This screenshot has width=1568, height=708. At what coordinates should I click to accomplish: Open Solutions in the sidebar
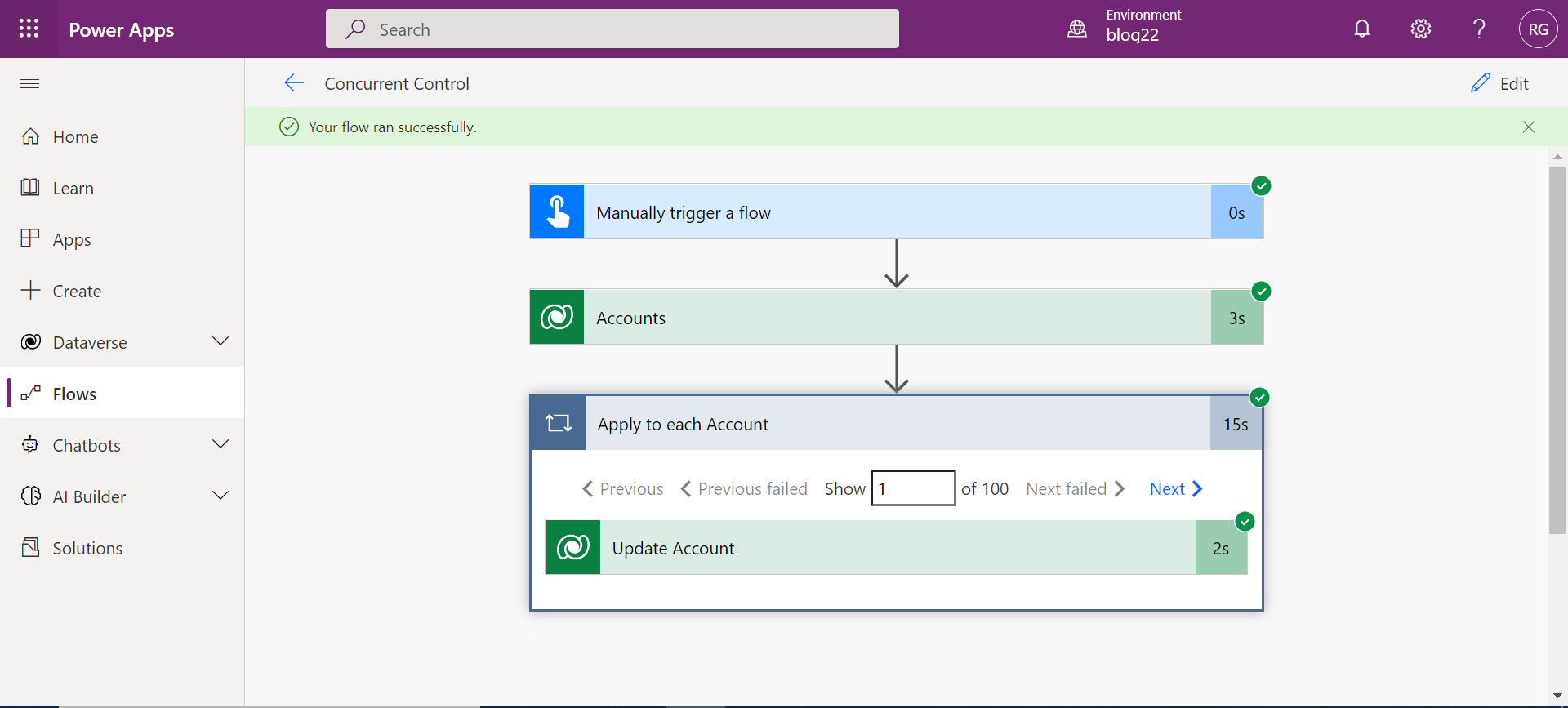(x=122, y=548)
